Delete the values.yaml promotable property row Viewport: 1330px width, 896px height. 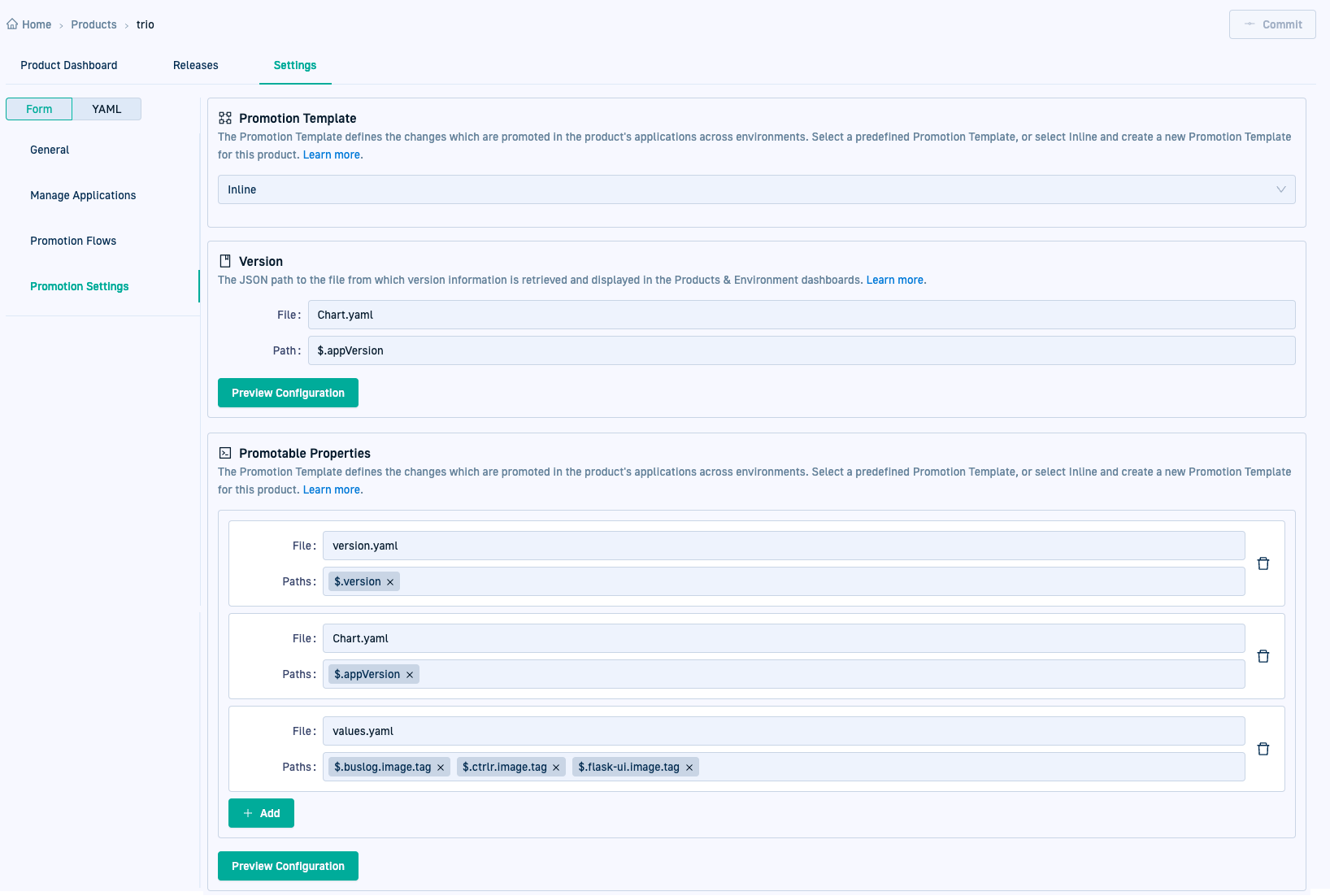pos(1263,749)
